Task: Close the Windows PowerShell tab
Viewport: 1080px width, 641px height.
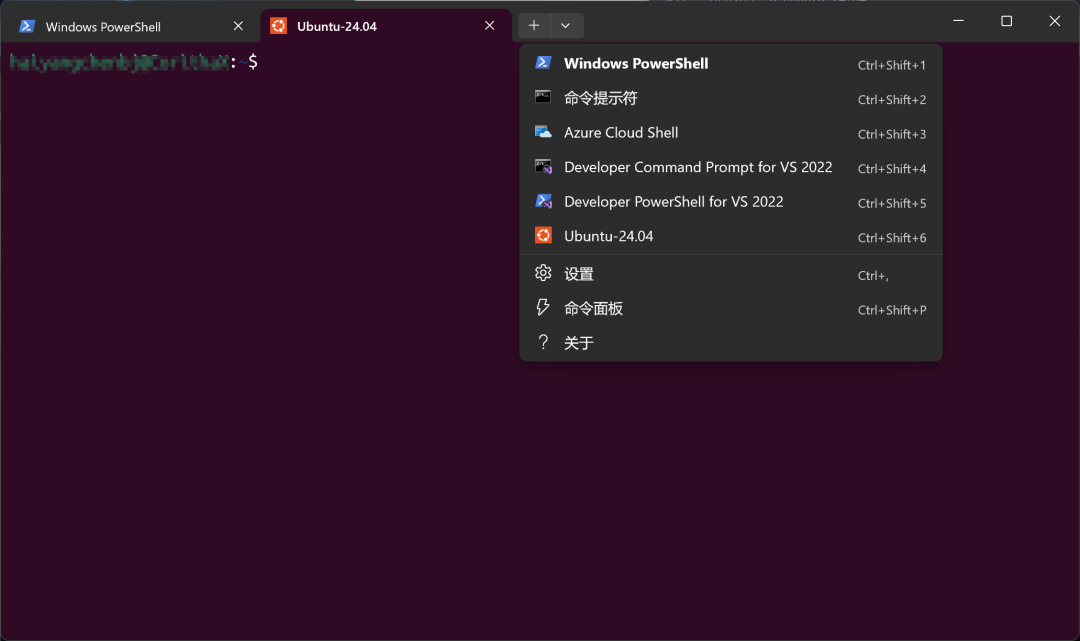Action: tap(238, 25)
